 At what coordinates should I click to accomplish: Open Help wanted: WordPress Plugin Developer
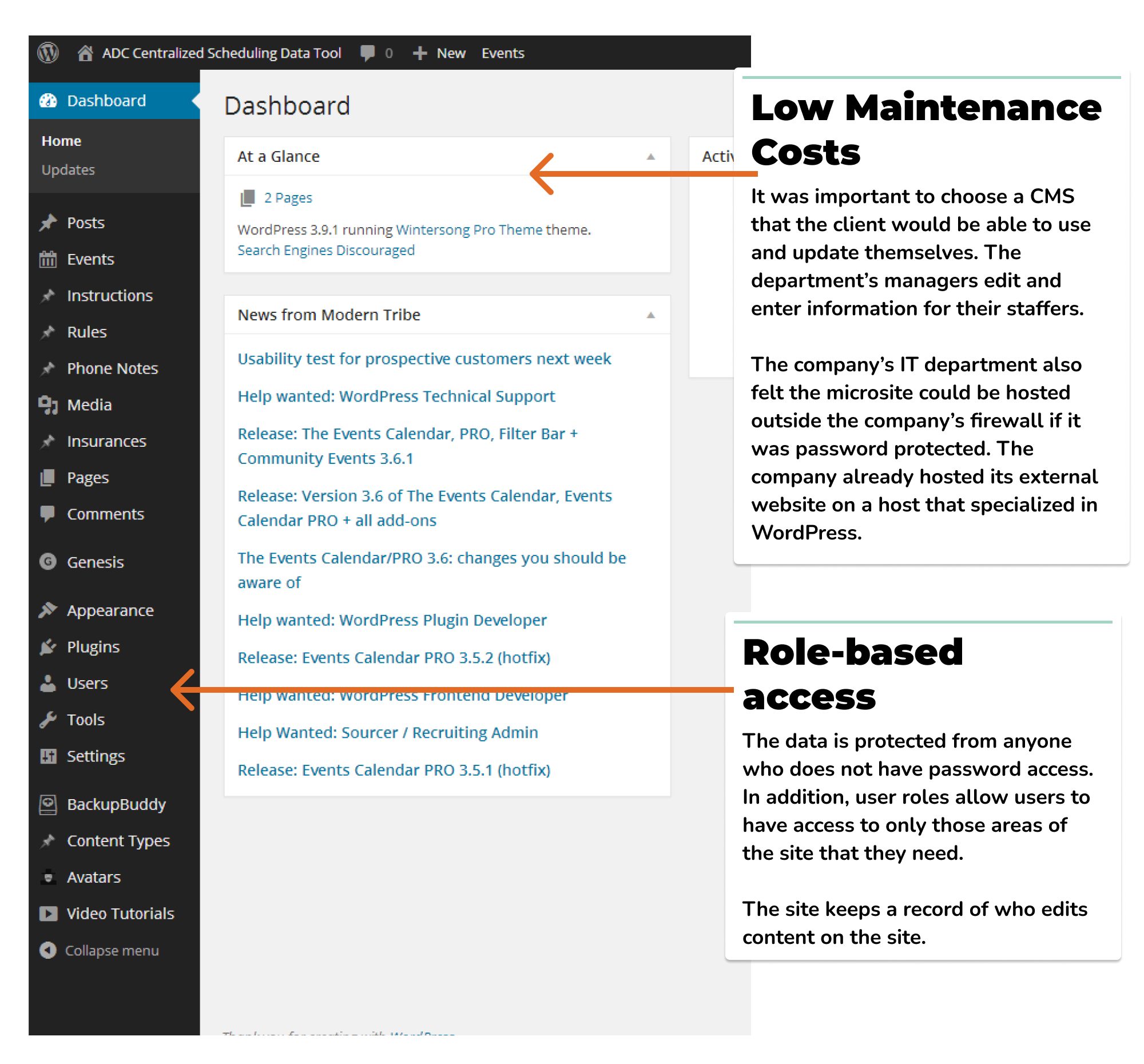[392, 621]
